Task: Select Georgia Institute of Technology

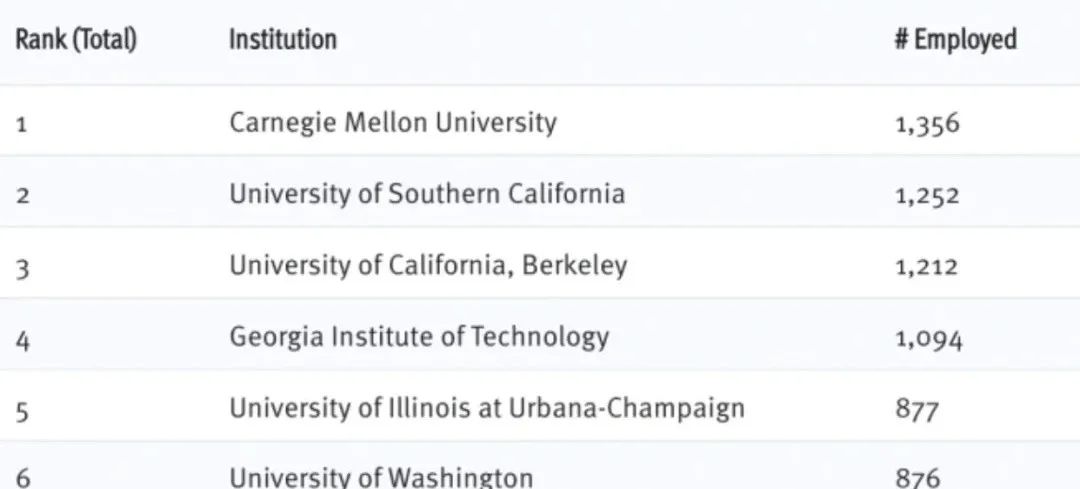Action: point(419,337)
